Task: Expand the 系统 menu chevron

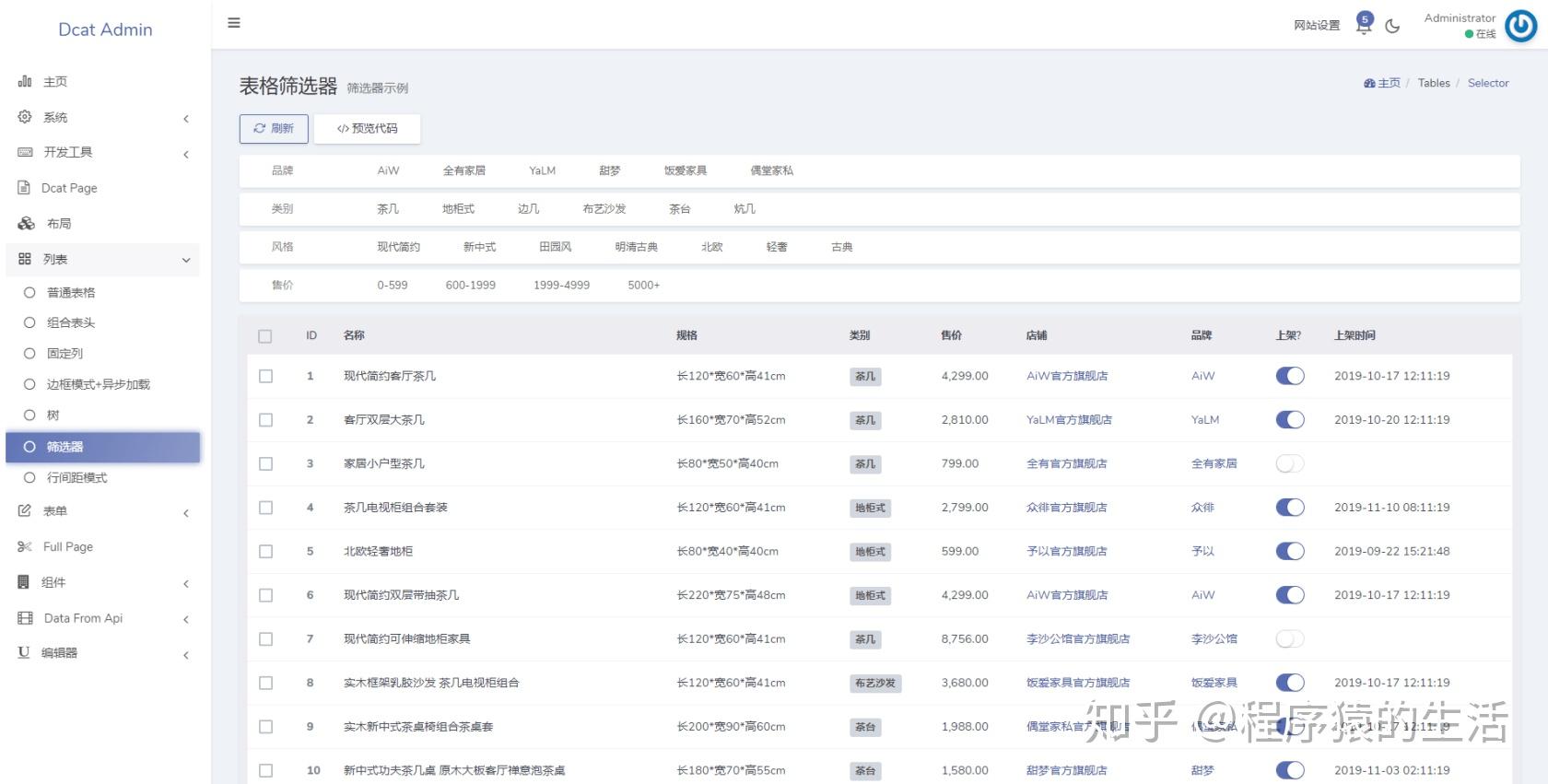Action: point(186,119)
